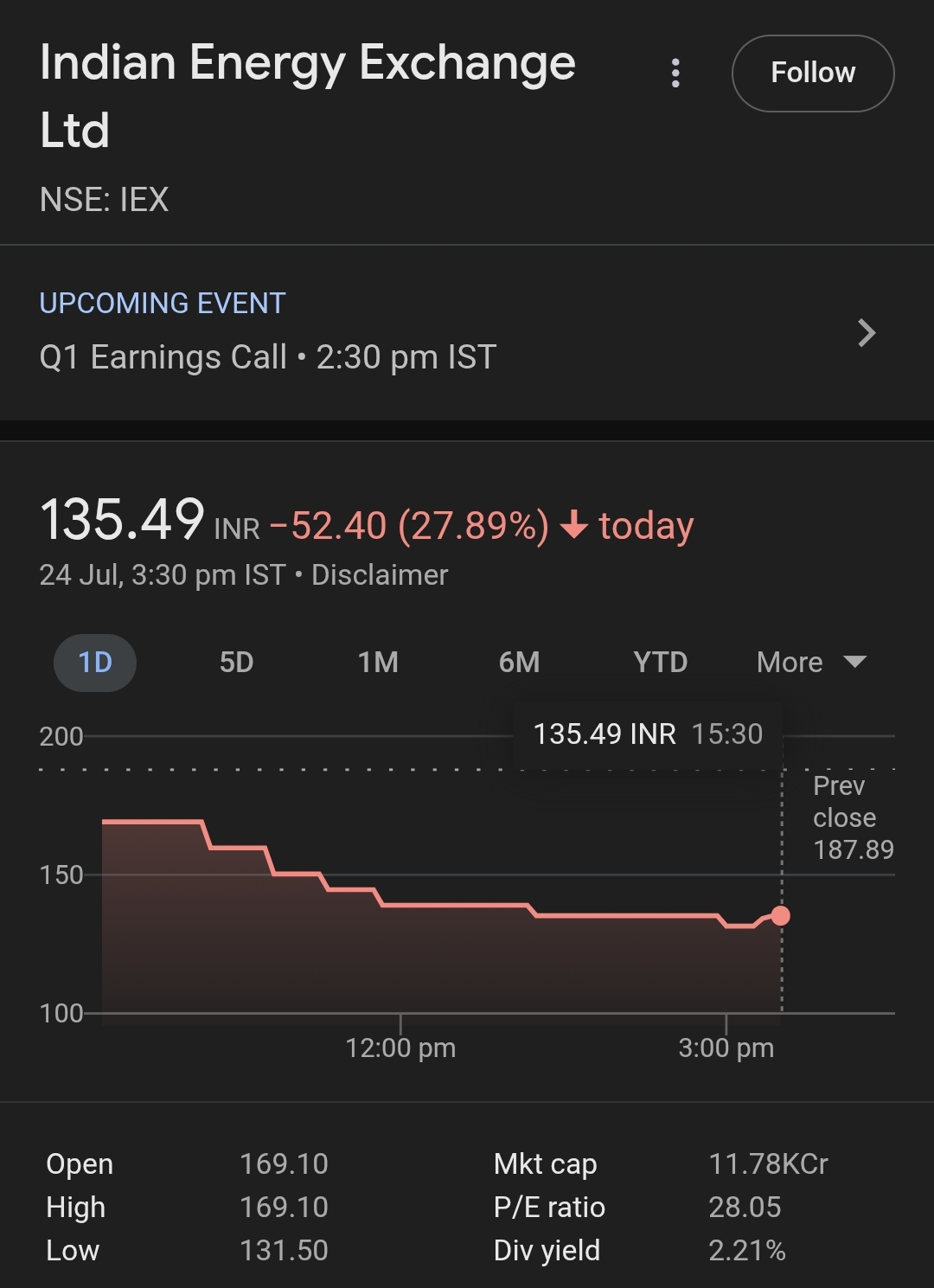Select the 1D chart range tab
This screenshot has height=1288, width=934.
(x=95, y=663)
